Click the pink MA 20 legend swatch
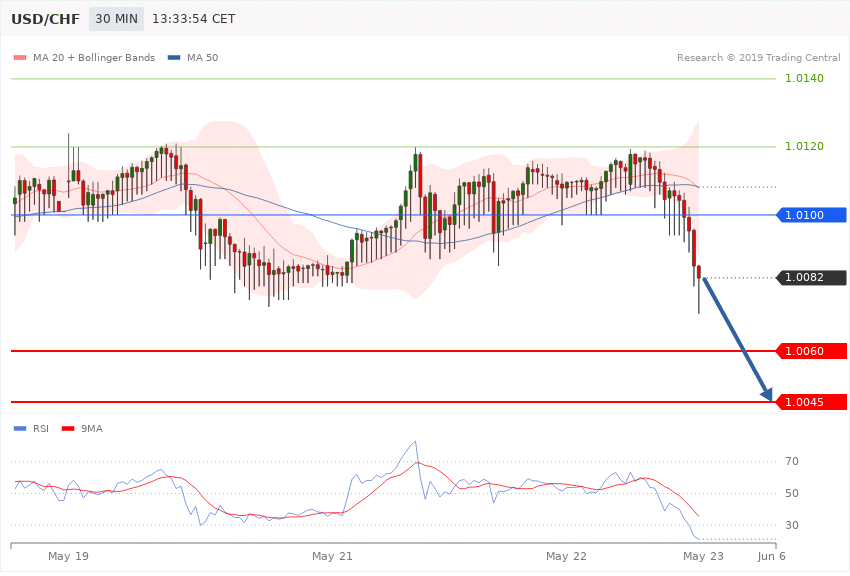Viewport: 850px width, 576px height. click(x=20, y=57)
